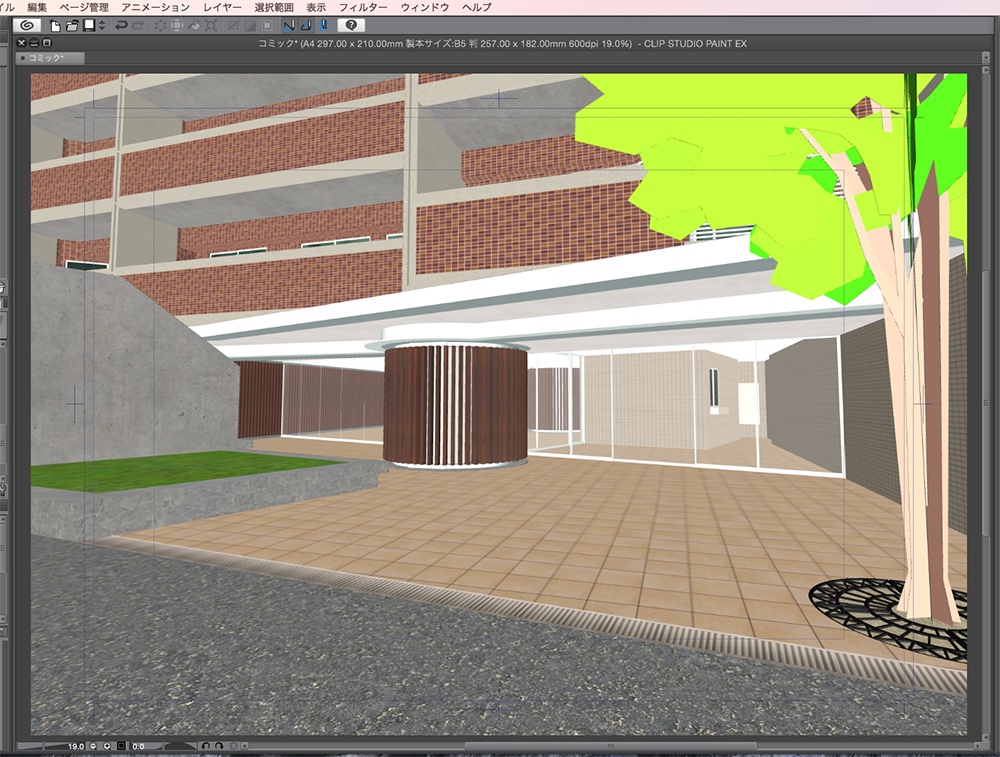Zoom in with the plus icon in the status bar

[x=107, y=746]
